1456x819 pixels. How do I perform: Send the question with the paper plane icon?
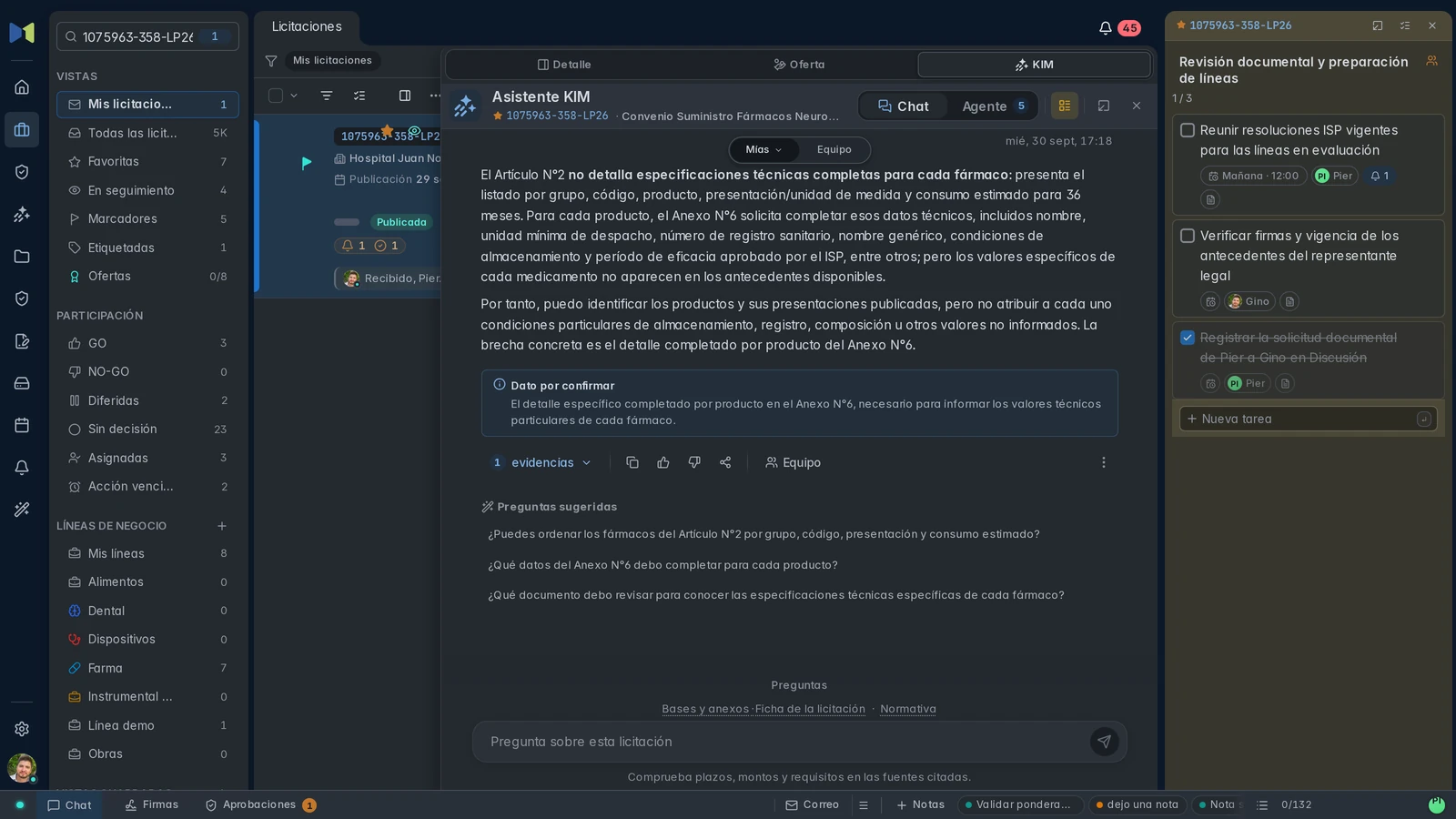pyautogui.click(x=1104, y=742)
